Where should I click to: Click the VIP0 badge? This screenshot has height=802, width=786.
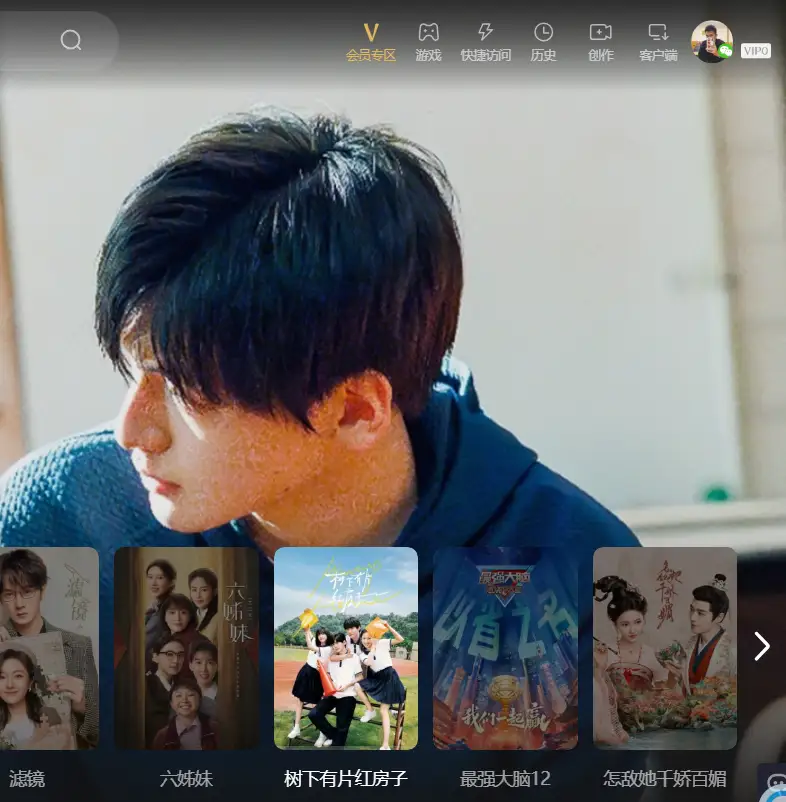tap(756, 51)
